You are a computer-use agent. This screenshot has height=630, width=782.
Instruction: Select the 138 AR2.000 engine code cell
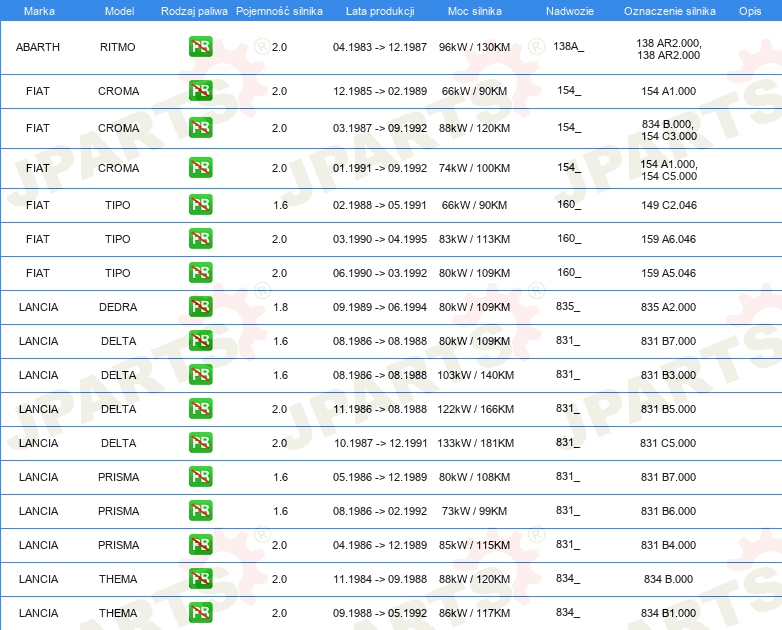pos(669,49)
